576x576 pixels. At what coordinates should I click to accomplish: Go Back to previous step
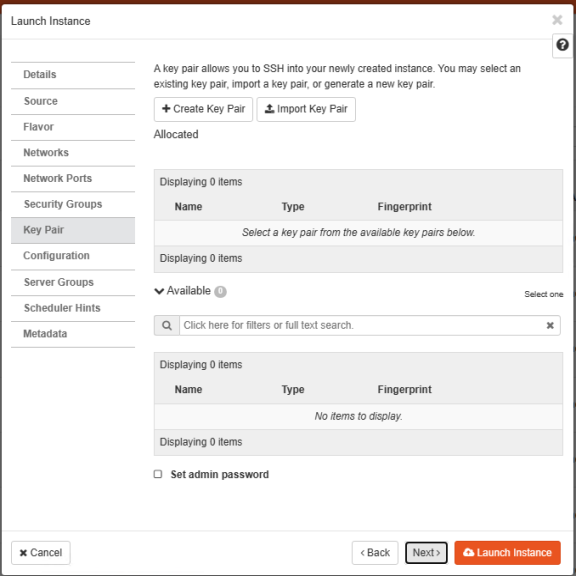click(x=375, y=552)
